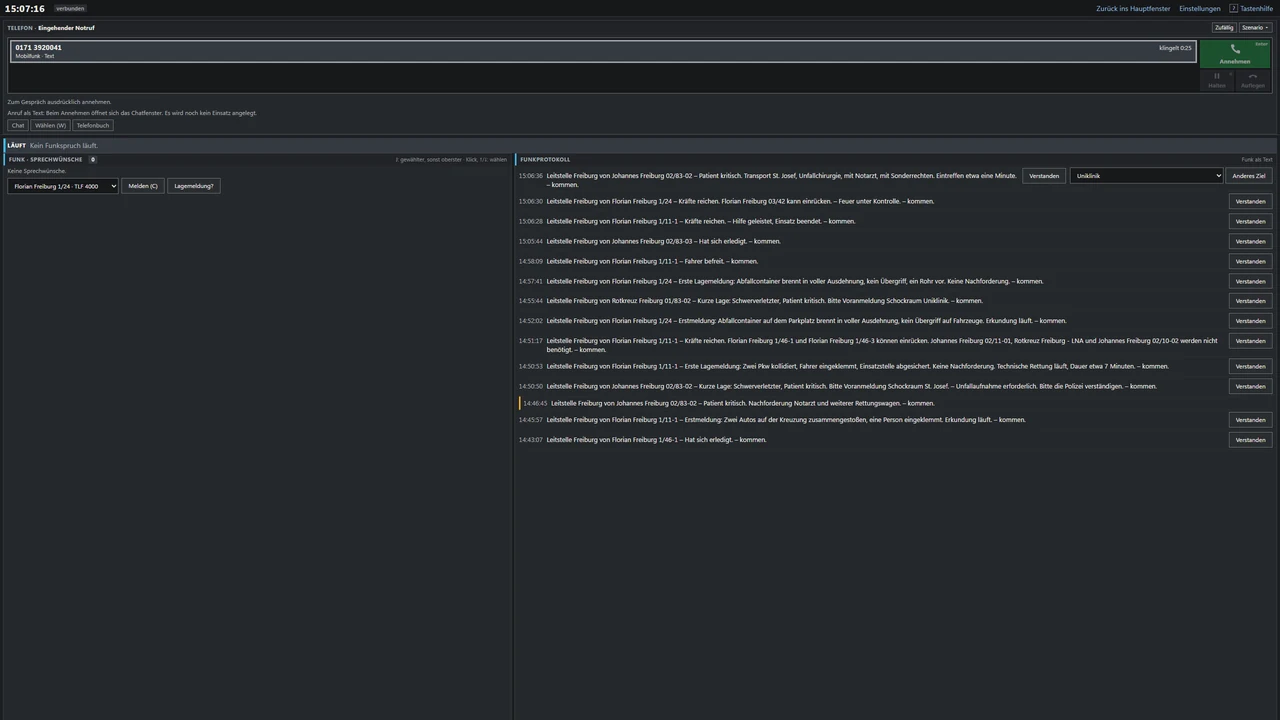Click Verstanden for the 14:57:41 Lagemeldung

(x=1250, y=281)
